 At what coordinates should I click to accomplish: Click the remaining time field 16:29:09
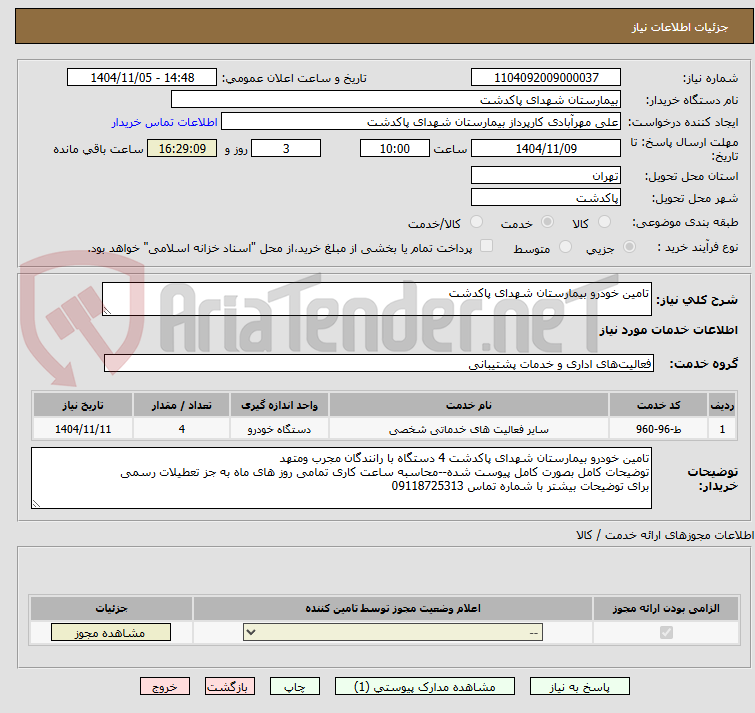pos(182,148)
